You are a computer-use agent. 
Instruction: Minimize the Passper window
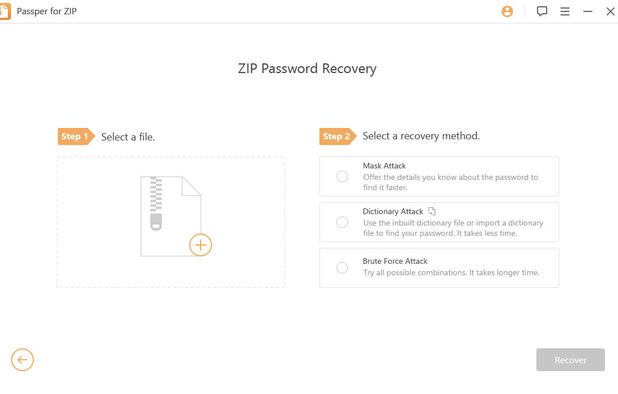[588, 11]
